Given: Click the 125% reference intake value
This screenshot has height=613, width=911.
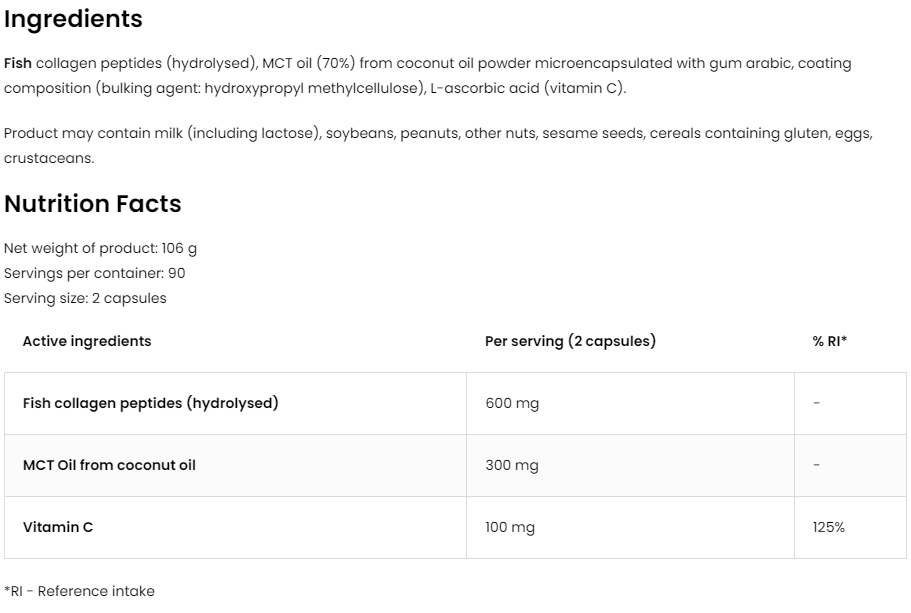Looking at the screenshot, I should pyautogui.click(x=829, y=527).
